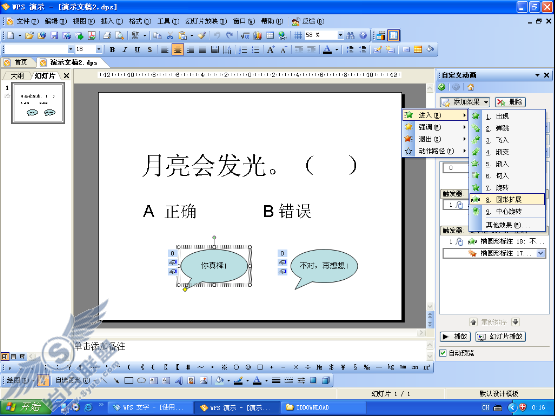Open the custom animation pane title dropdown
Screen dimensions: 555x416
[537, 75]
